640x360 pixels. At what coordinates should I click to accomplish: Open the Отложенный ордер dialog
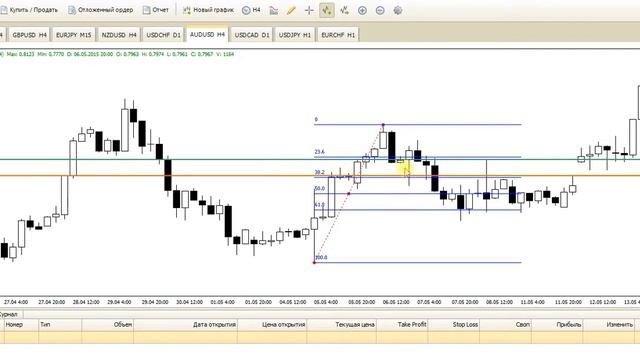tap(100, 10)
